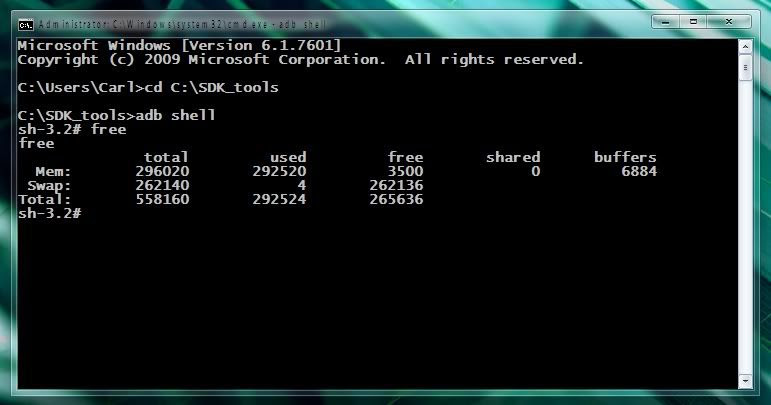Click the final 'sh-3.2#' prompt
The width and height of the screenshot is (771, 405).
point(50,213)
